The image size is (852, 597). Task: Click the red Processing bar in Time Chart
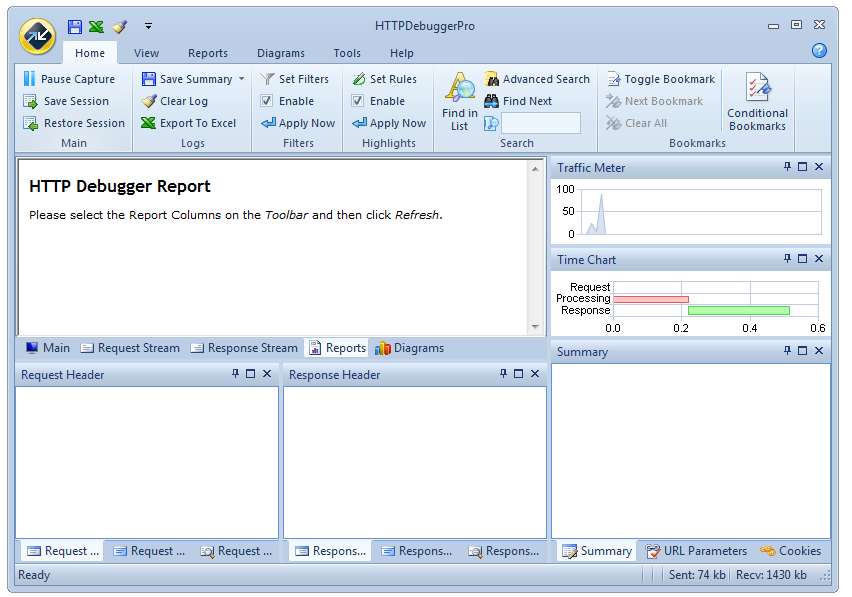point(651,299)
